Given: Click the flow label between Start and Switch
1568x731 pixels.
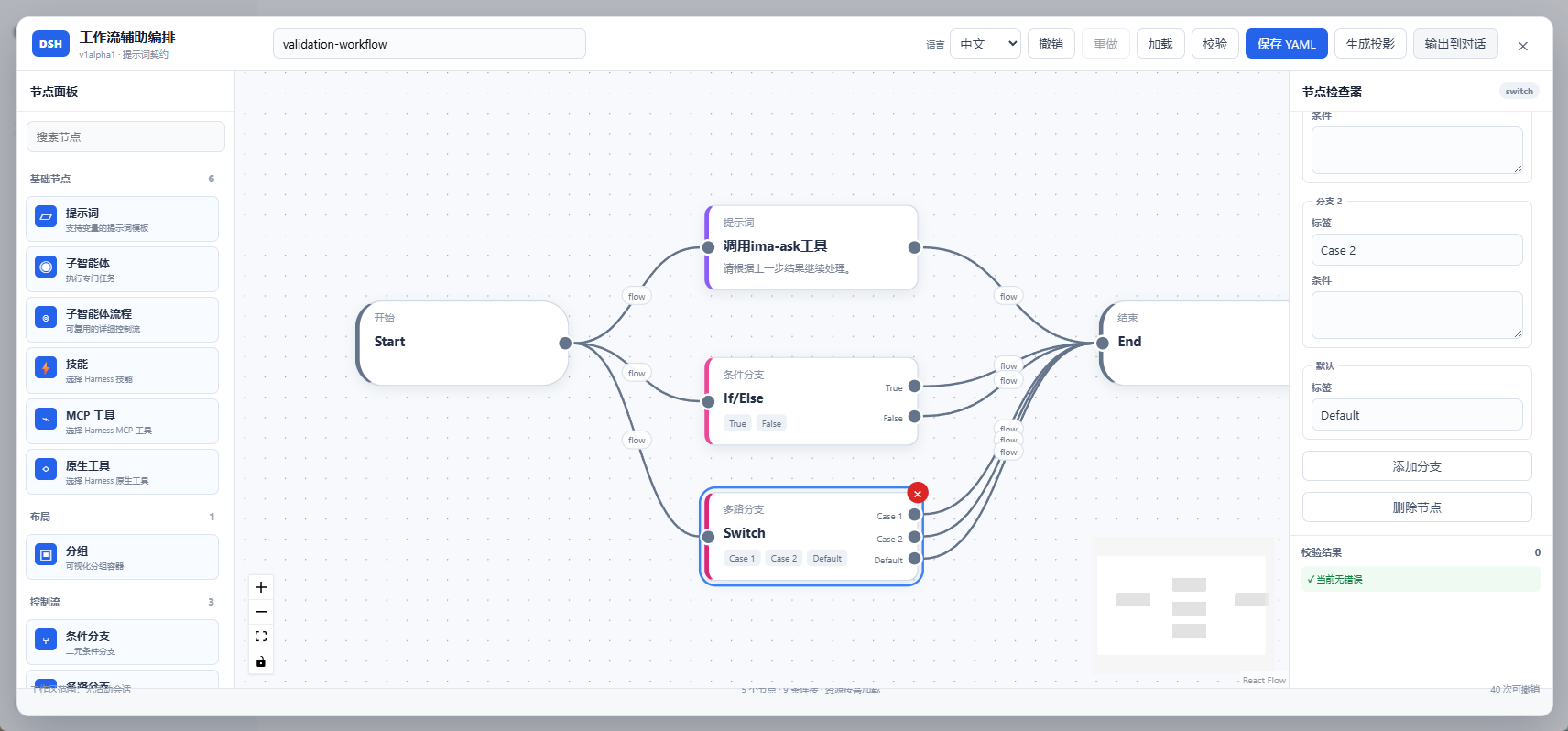Looking at the screenshot, I should click(637, 440).
